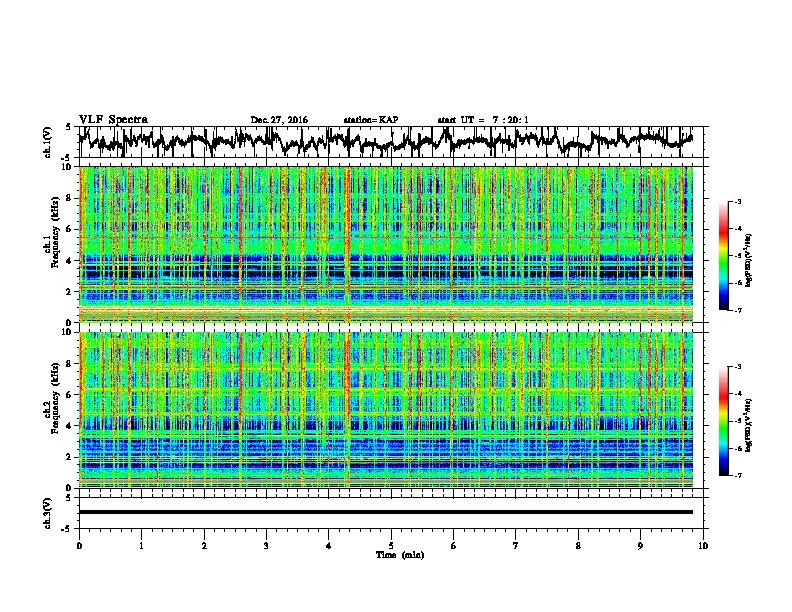This screenshot has height=612, width=792.
Task: Click the "start UT = 7:20:1" label
Action: (483, 120)
